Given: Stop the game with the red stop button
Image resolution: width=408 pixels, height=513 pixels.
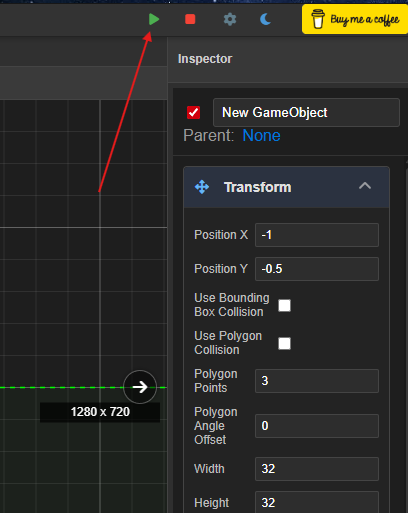Looking at the screenshot, I should (190, 19).
